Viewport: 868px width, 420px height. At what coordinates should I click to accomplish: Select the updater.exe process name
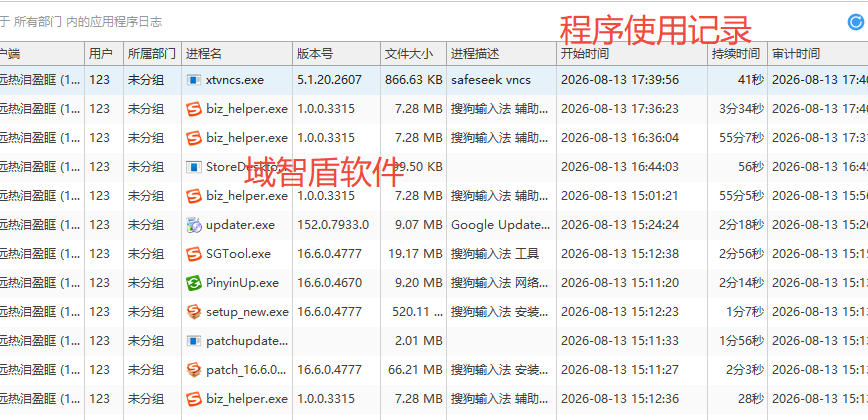[x=240, y=225]
